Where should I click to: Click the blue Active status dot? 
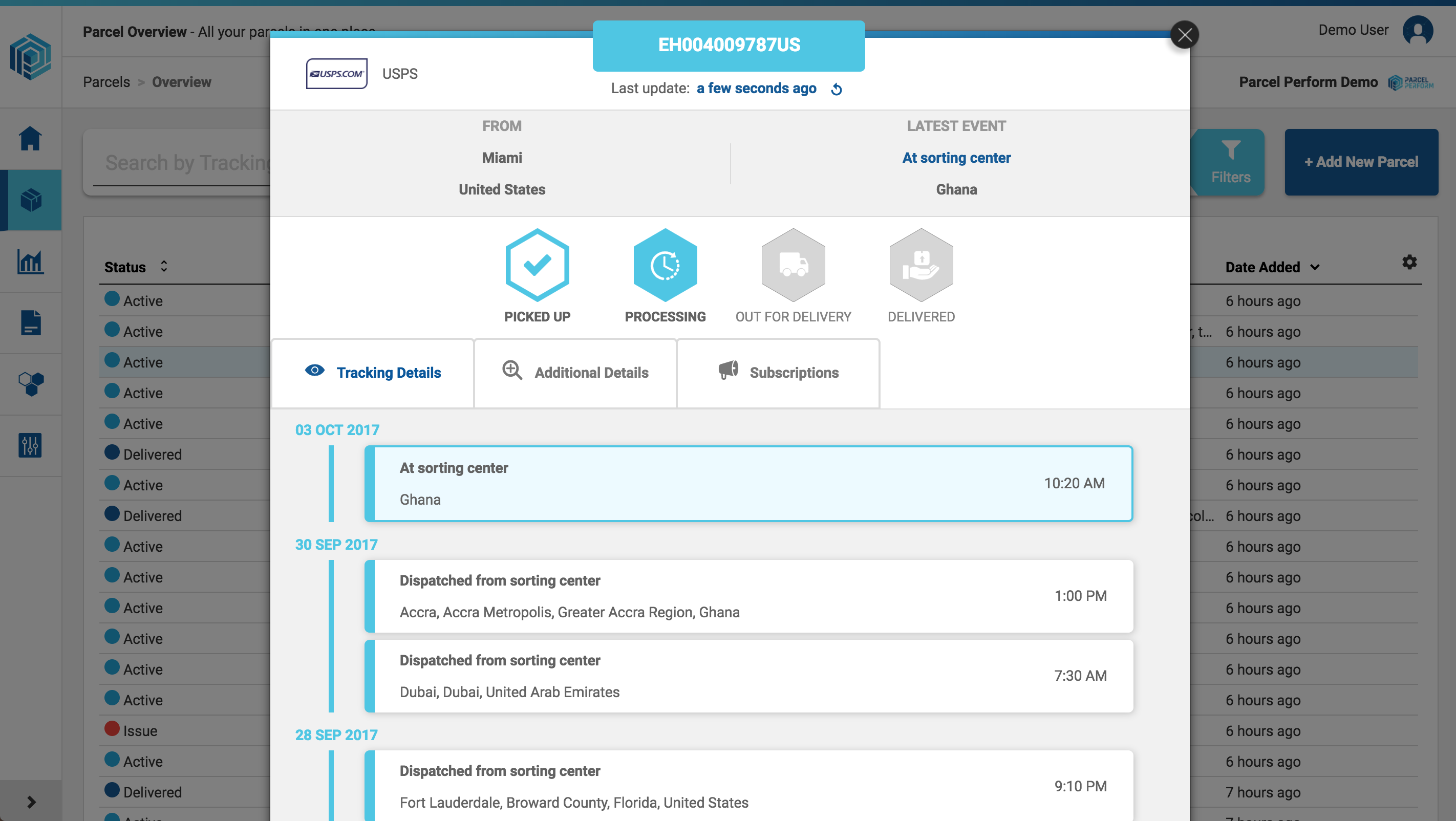(x=113, y=299)
